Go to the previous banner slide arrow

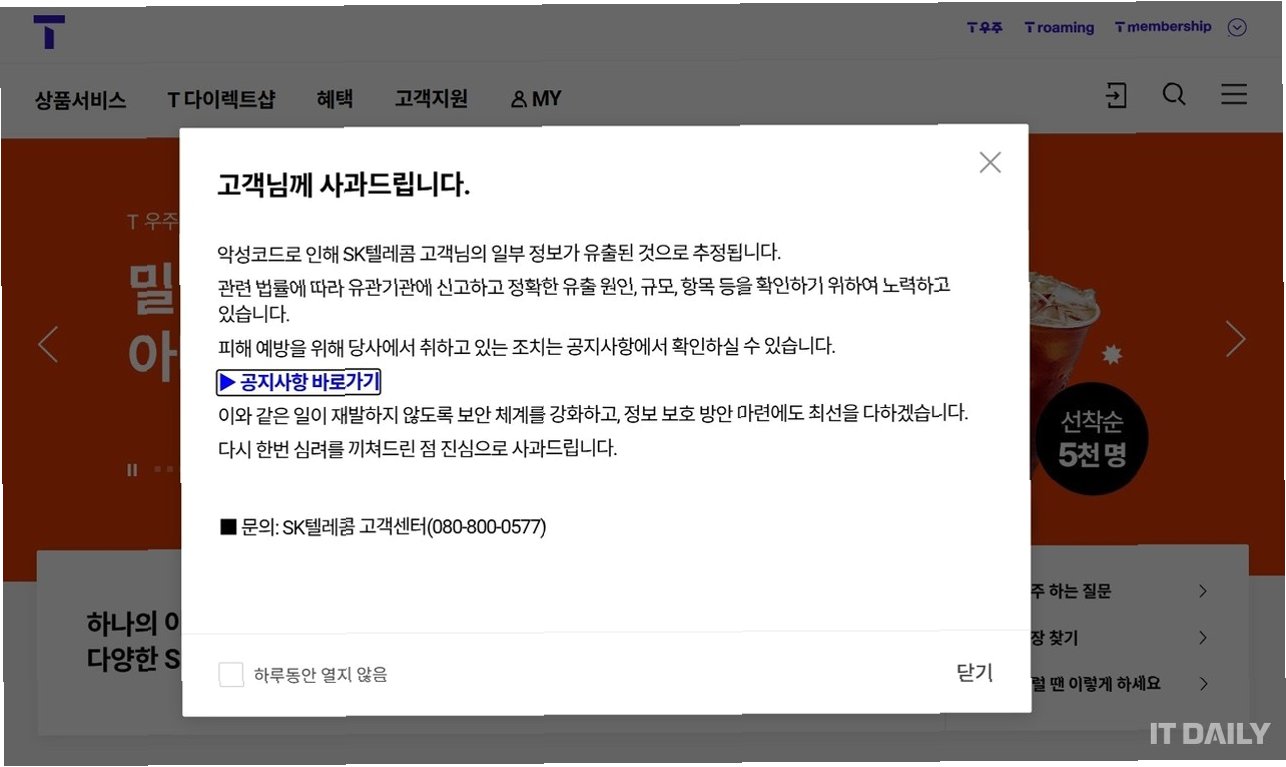point(47,343)
